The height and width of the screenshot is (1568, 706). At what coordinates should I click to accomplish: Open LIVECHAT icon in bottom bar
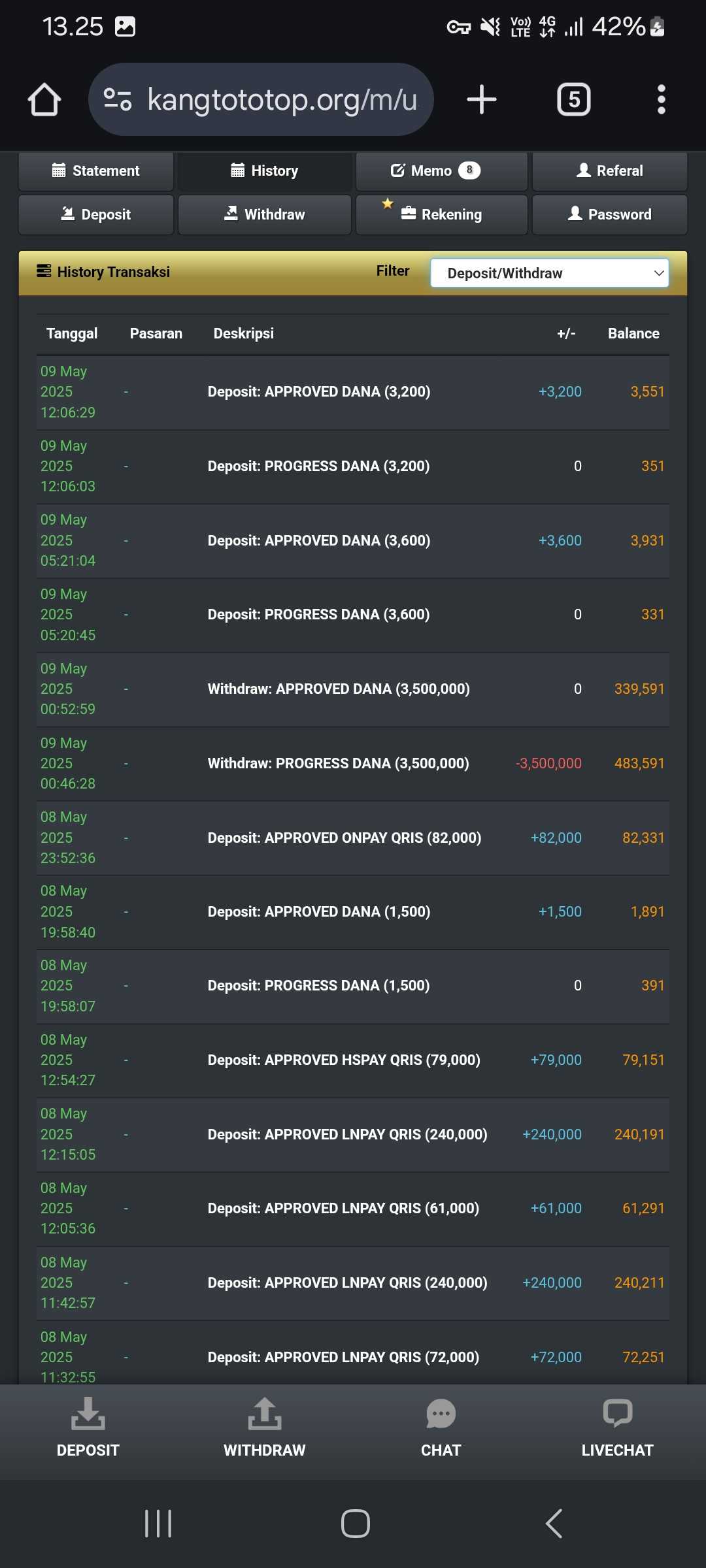coord(617,1413)
